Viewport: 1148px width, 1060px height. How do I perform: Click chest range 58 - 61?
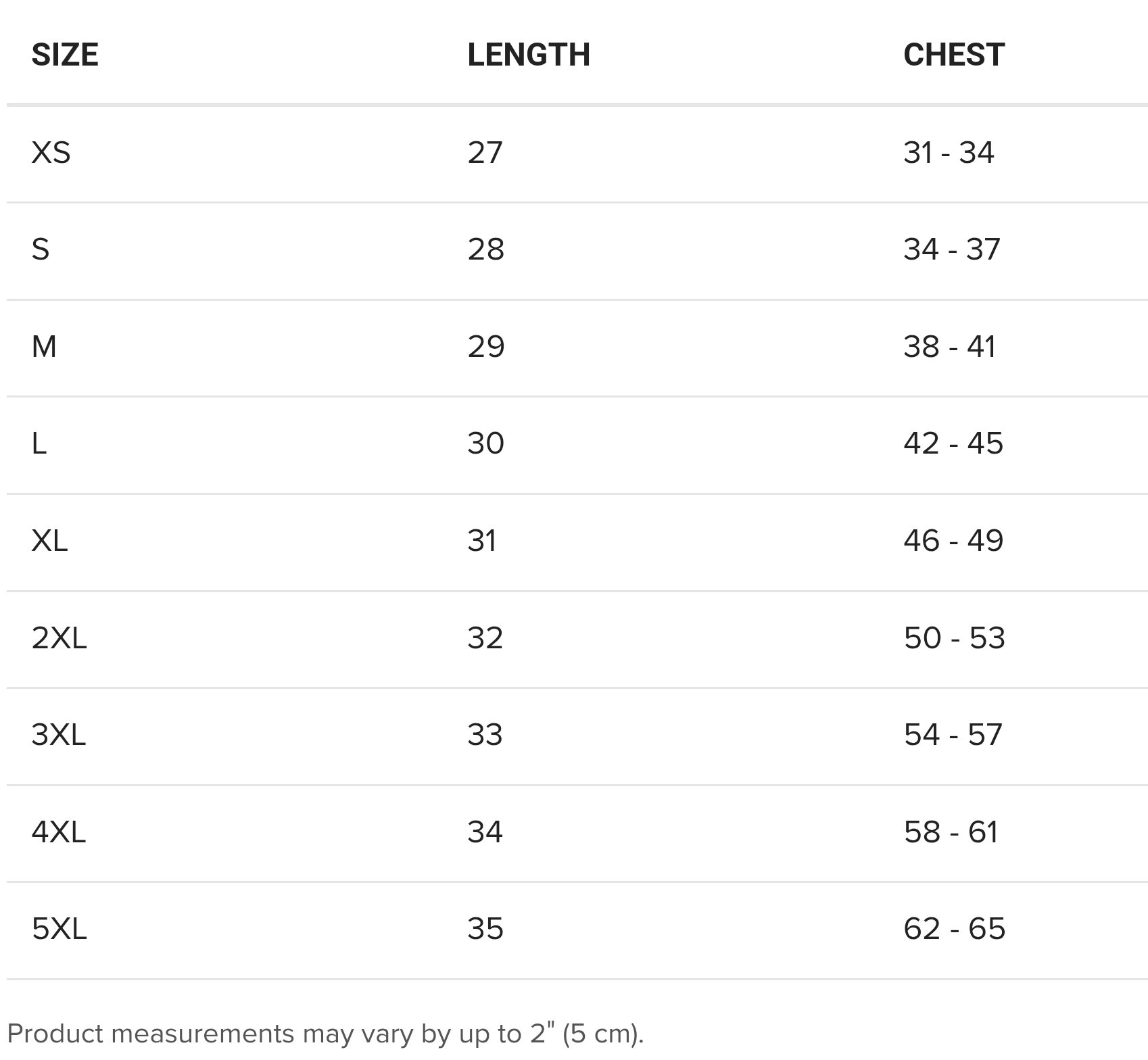(951, 832)
